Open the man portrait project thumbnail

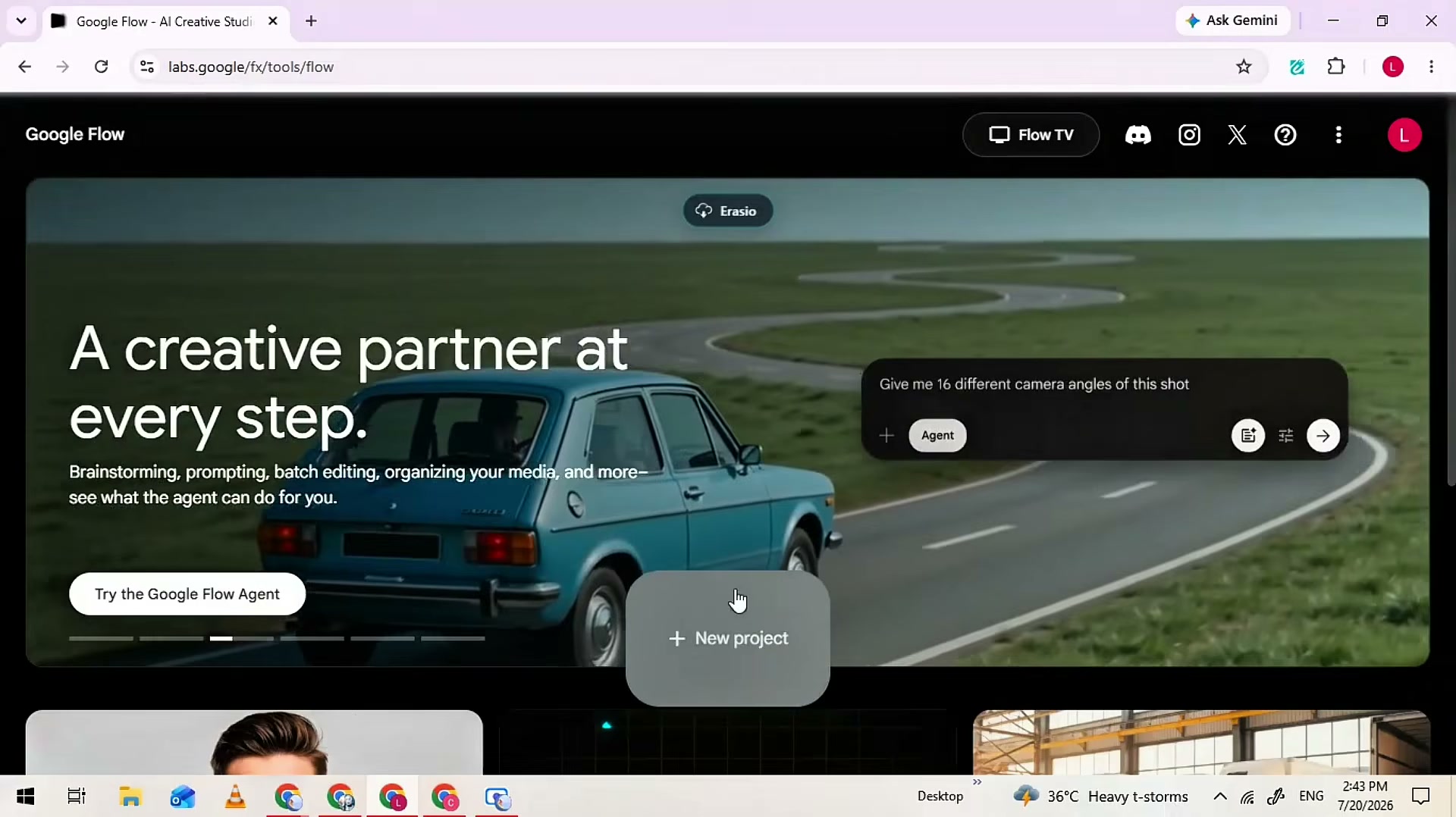tap(254, 742)
